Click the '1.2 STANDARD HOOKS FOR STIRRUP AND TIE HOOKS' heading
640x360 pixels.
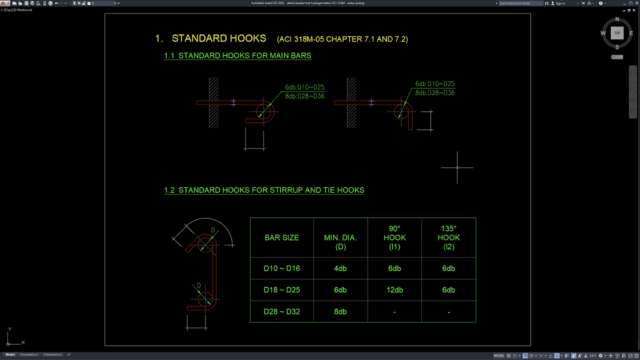(x=264, y=190)
